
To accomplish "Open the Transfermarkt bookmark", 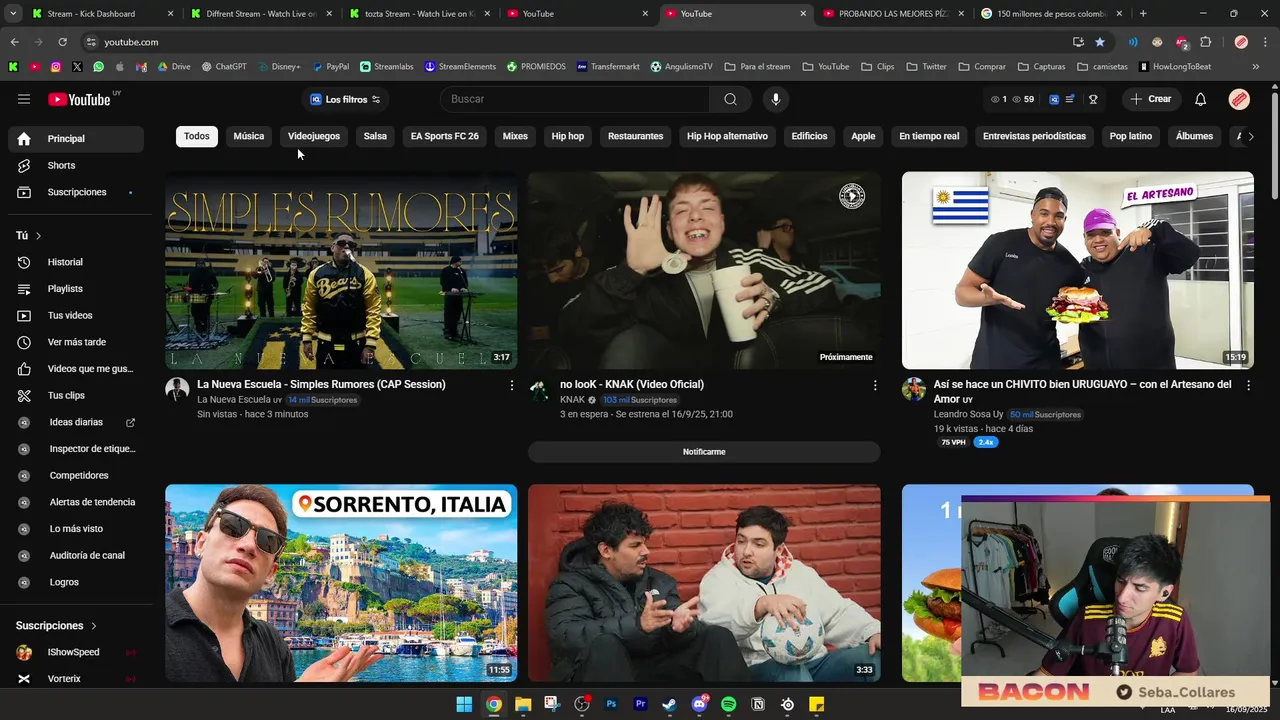I will 607,67.
